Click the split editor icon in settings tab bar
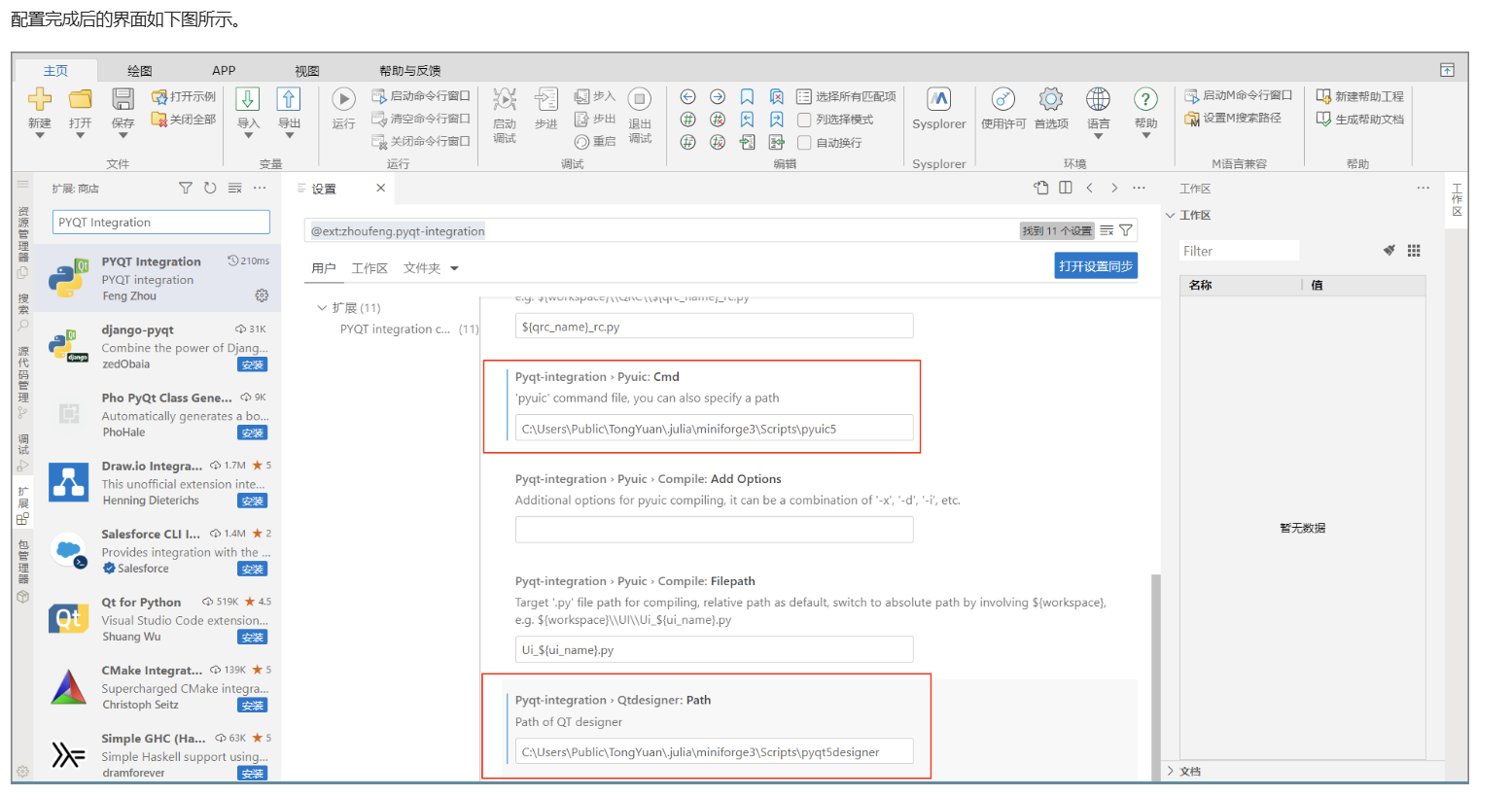The image size is (1512, 796). [1066, 188]
